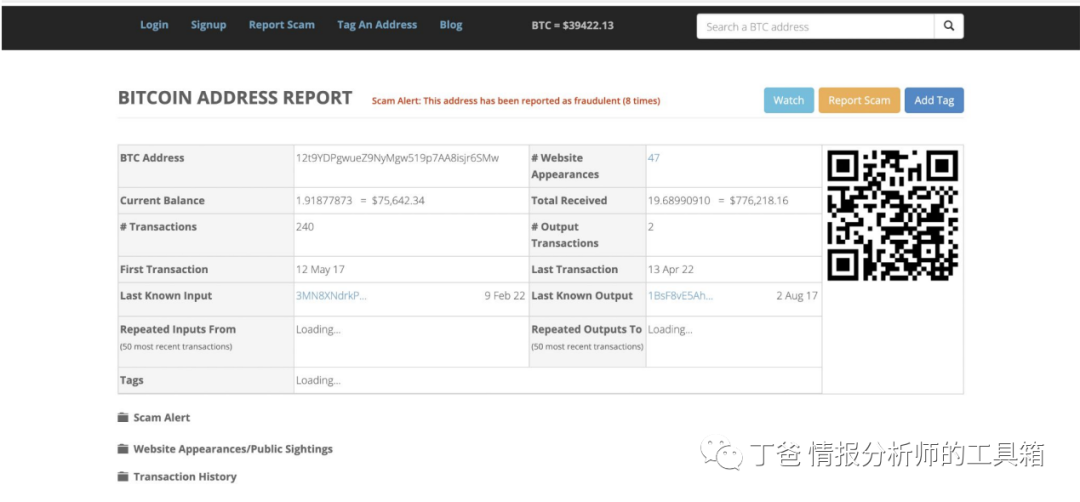The width and height of the screenshot is (1080, 502).
Task: Click the transactions count 240
Action: click(x=304, y=227)
